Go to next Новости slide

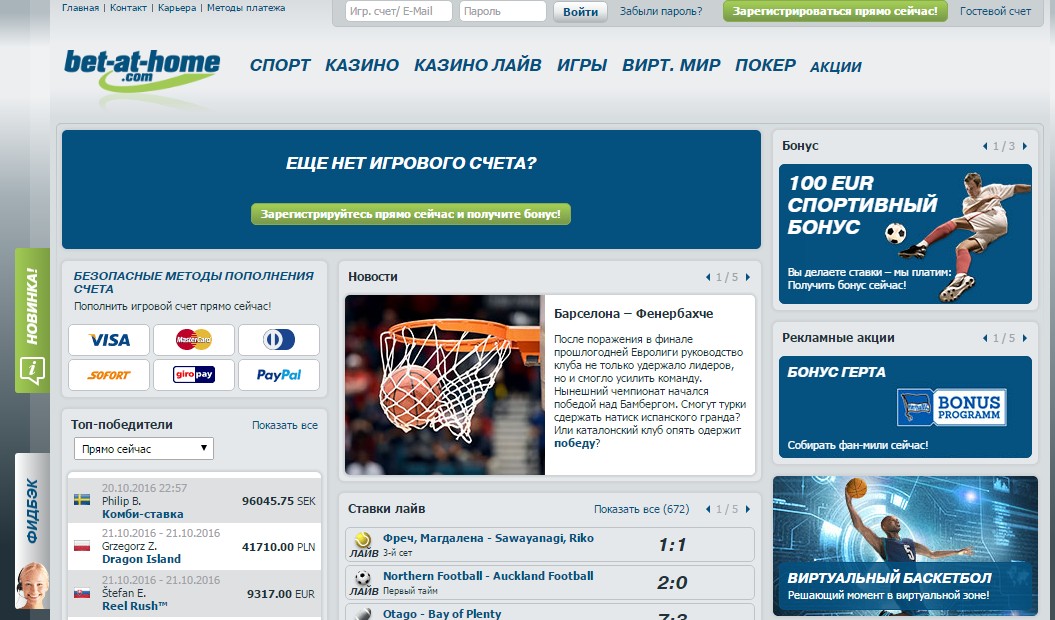point(748,277)
